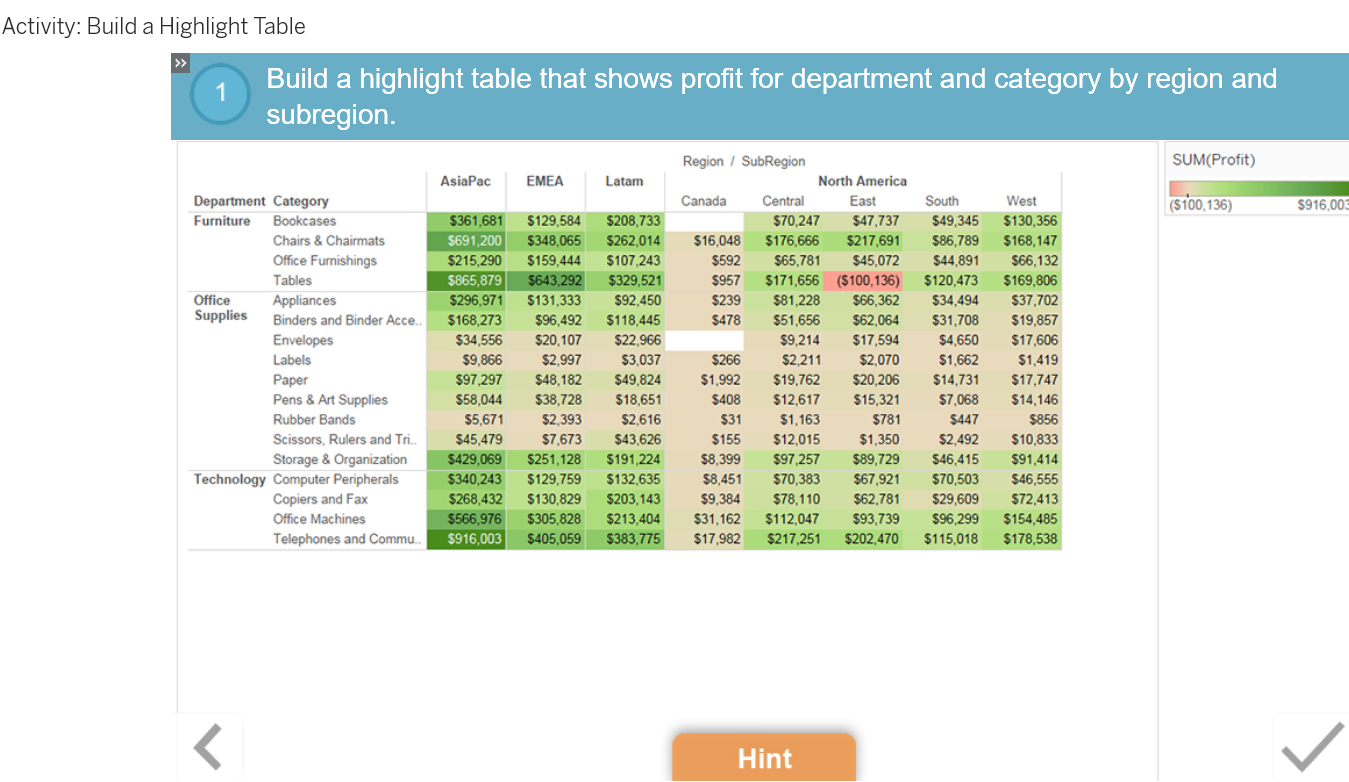Select the EMEA region header
The image size is (1349, 782).
click(x=545, y=181)
